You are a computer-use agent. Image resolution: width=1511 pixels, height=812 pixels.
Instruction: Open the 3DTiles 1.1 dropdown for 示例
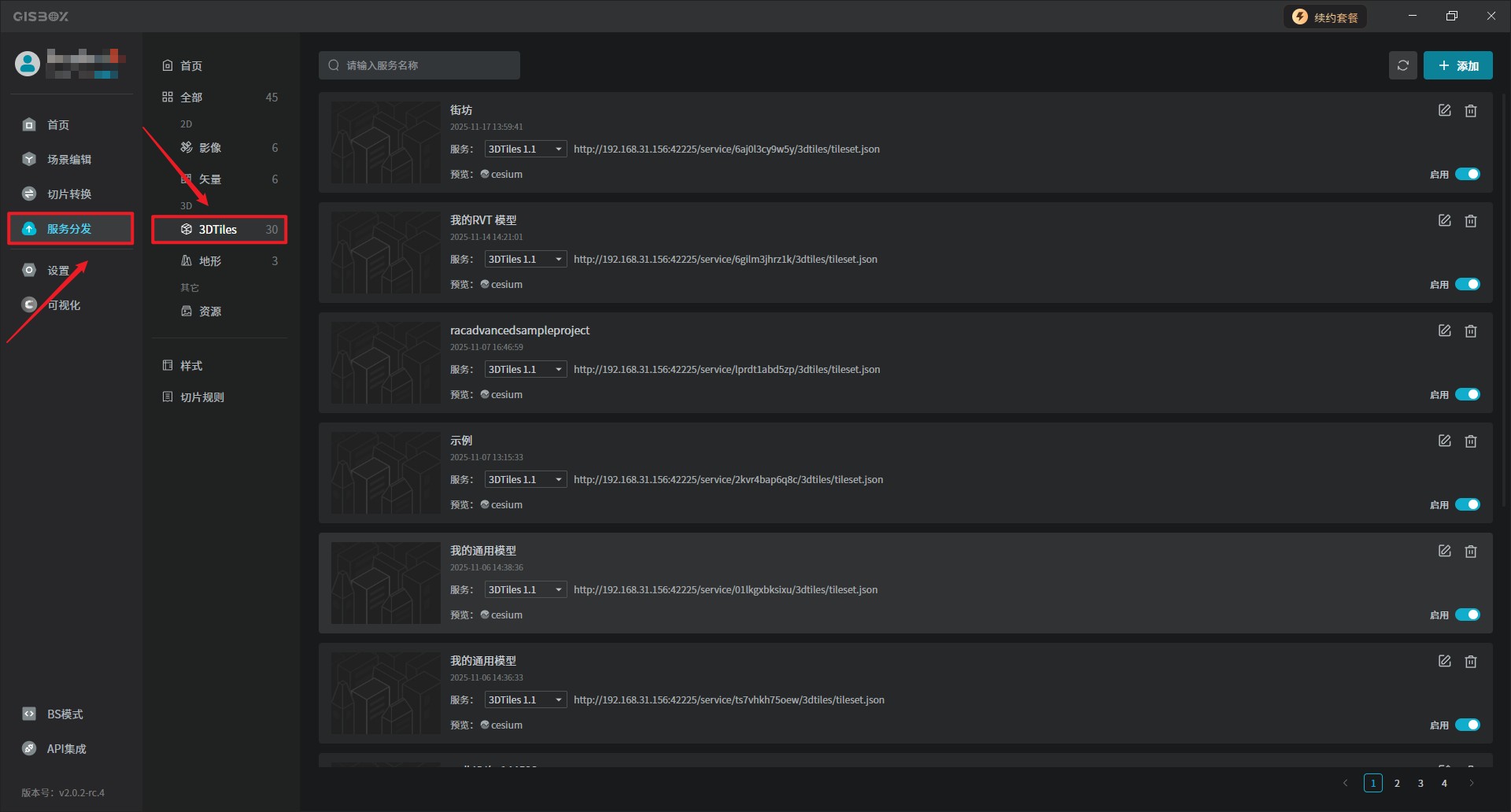point(525,480)
